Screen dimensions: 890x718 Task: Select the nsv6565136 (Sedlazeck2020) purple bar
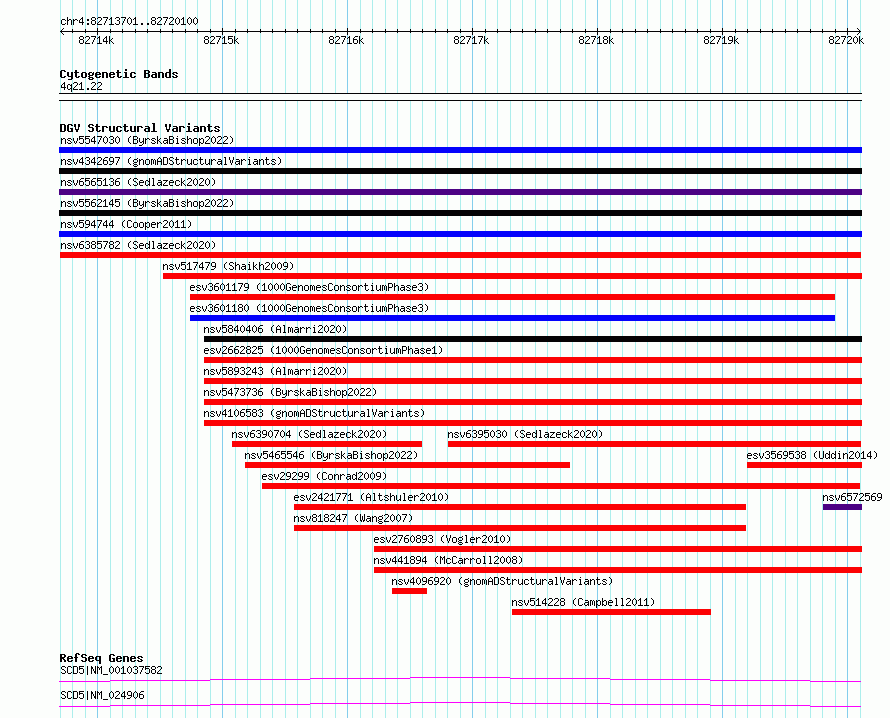click(460, 192)
